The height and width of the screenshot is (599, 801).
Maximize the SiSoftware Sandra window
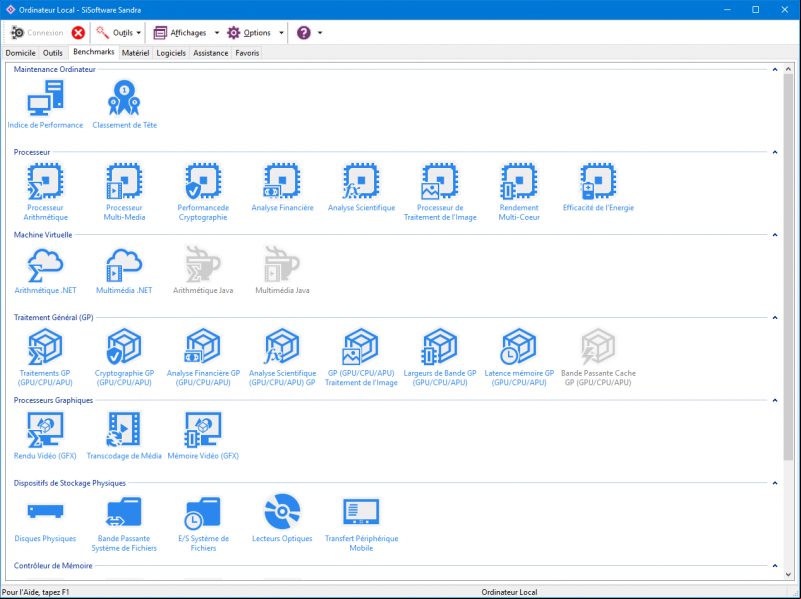tap(756, 10)
